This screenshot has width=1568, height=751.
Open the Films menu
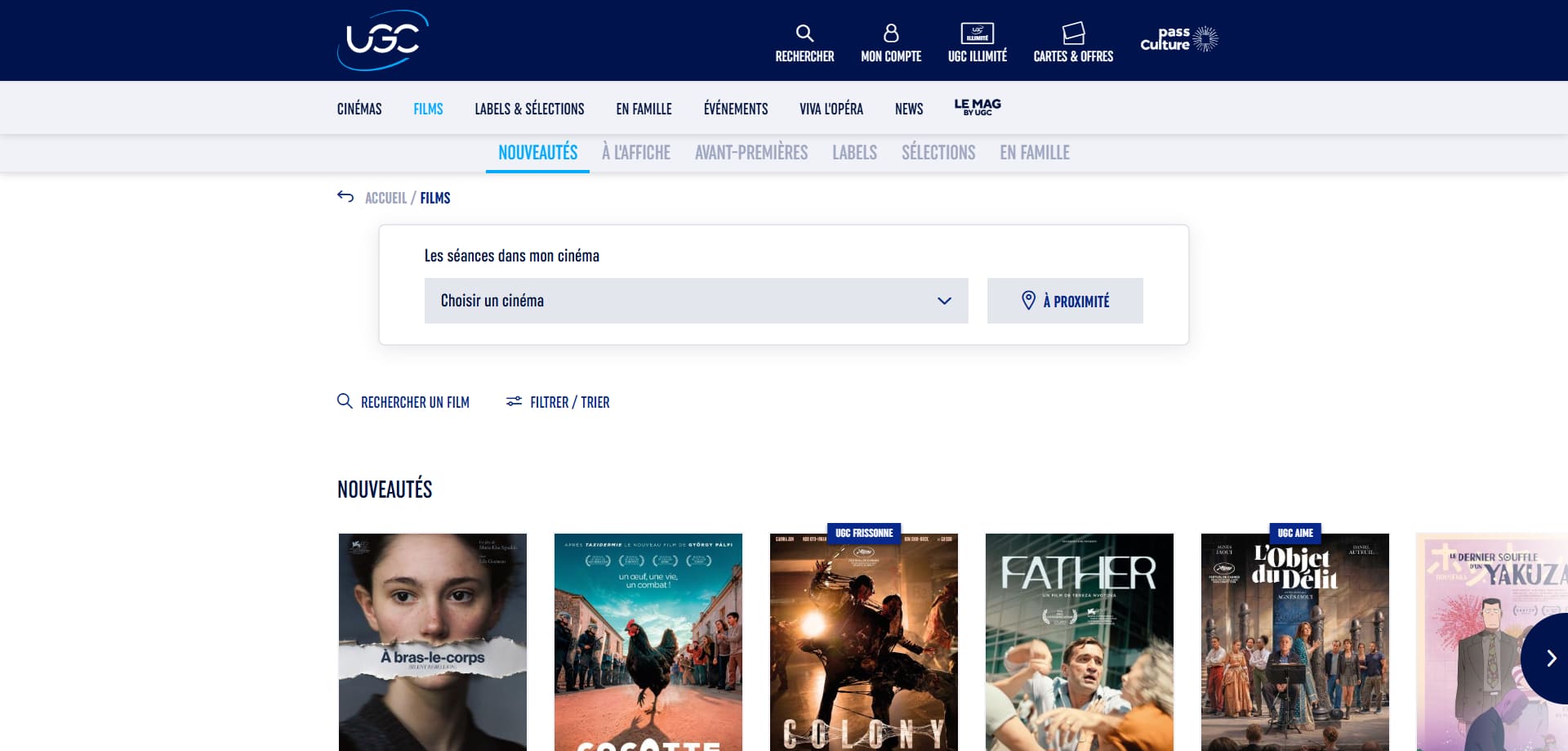click(x=428, y=109)
